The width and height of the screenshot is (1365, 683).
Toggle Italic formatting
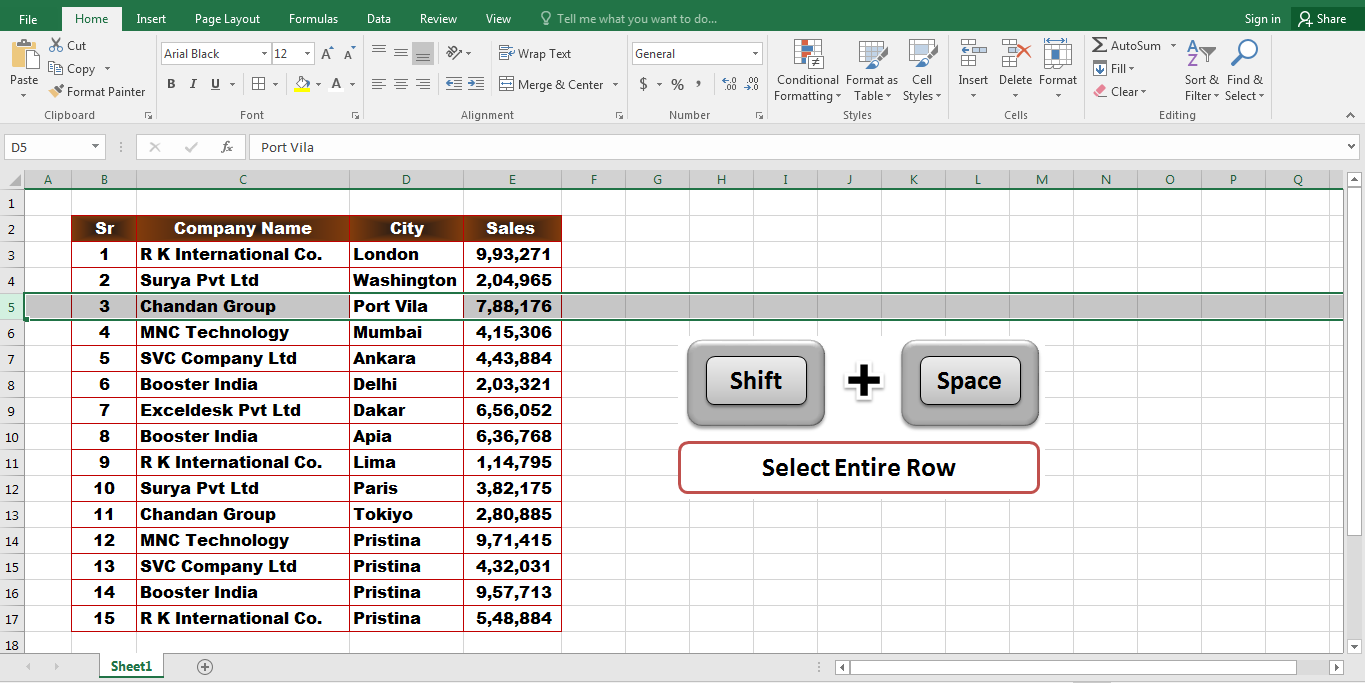193,84
